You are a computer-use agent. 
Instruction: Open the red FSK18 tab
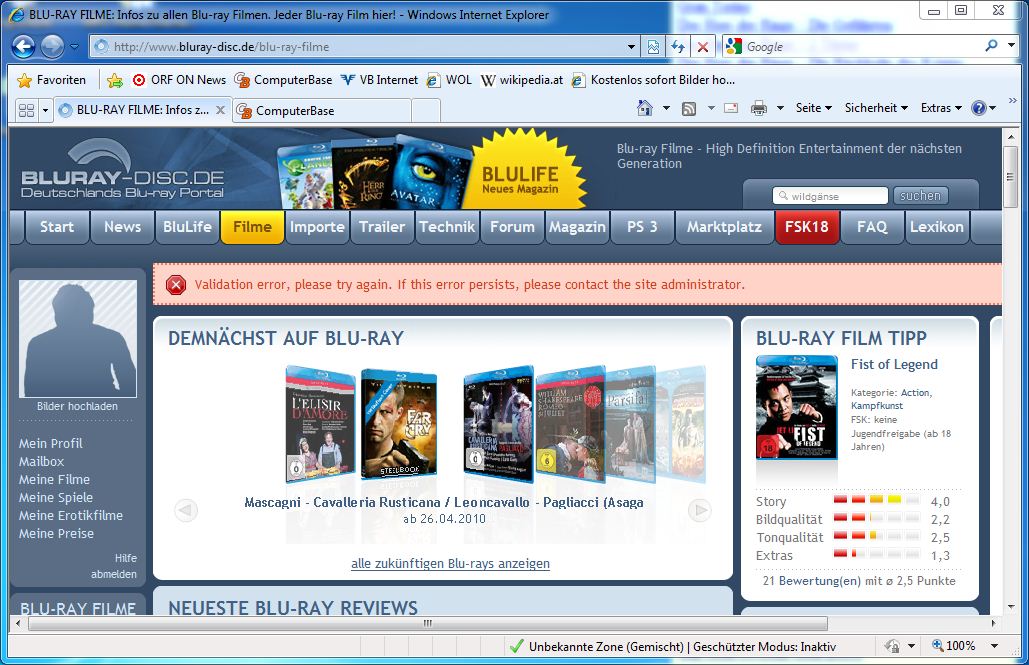pyautogui.click(x=807, y=227)
